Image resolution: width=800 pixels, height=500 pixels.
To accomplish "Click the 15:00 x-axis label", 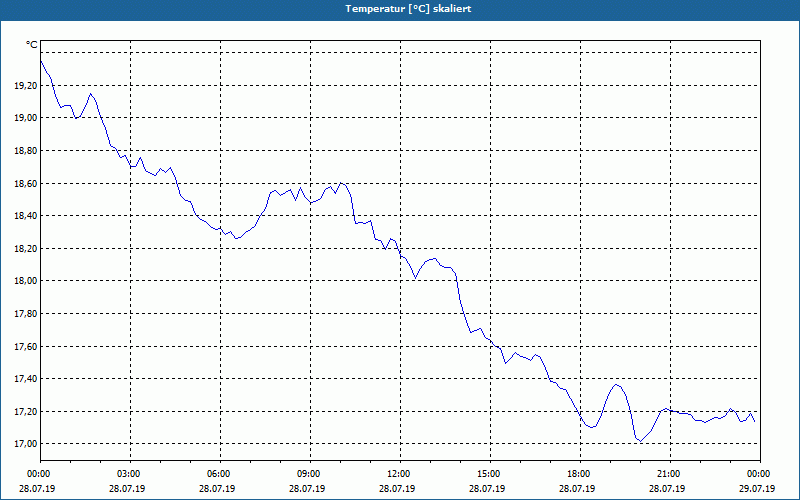I will (x=490, y=474).
